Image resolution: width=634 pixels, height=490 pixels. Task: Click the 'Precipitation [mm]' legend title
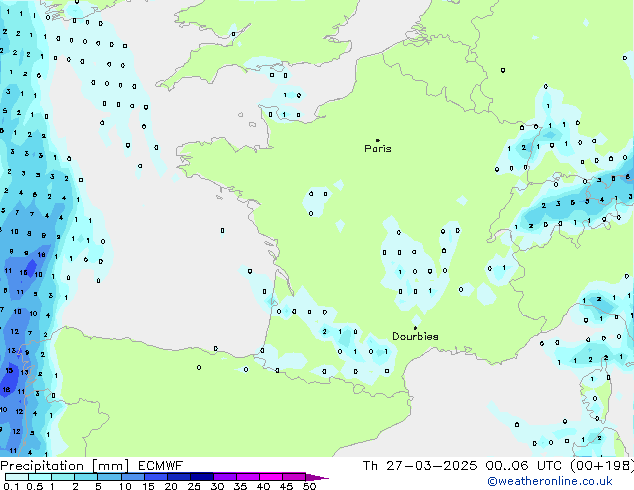[x=65, y=466]
